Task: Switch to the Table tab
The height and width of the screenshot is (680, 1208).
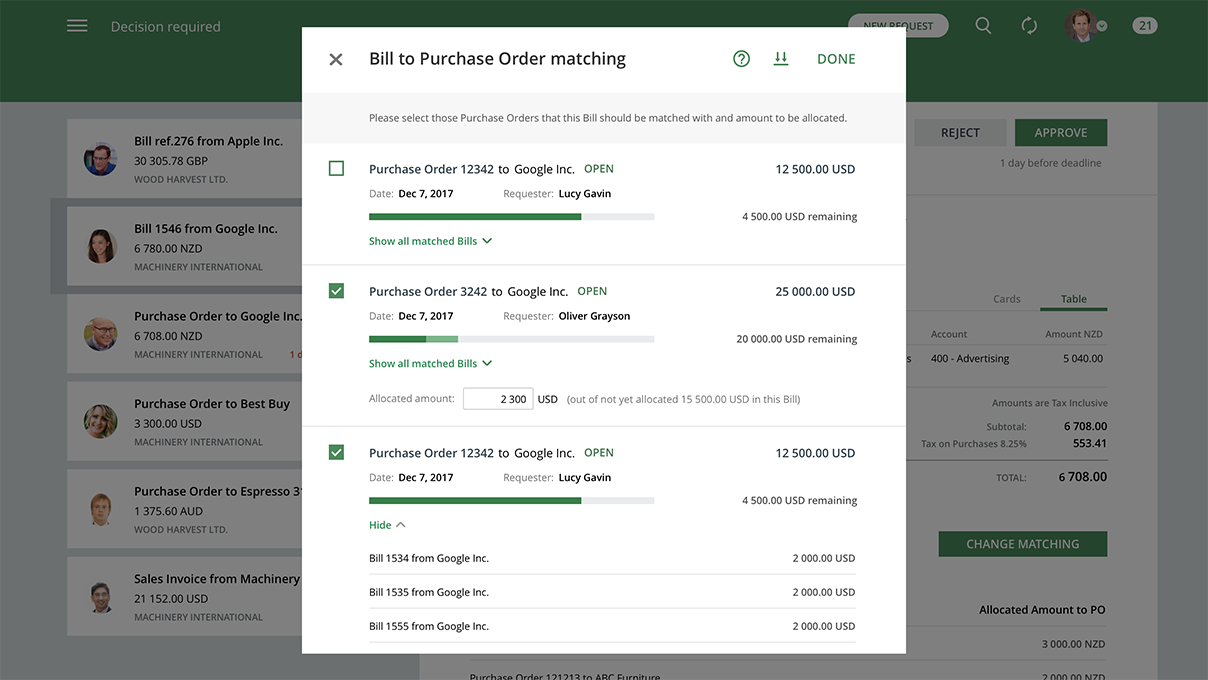Action: pyautogui.click(x=1073, y=298)
